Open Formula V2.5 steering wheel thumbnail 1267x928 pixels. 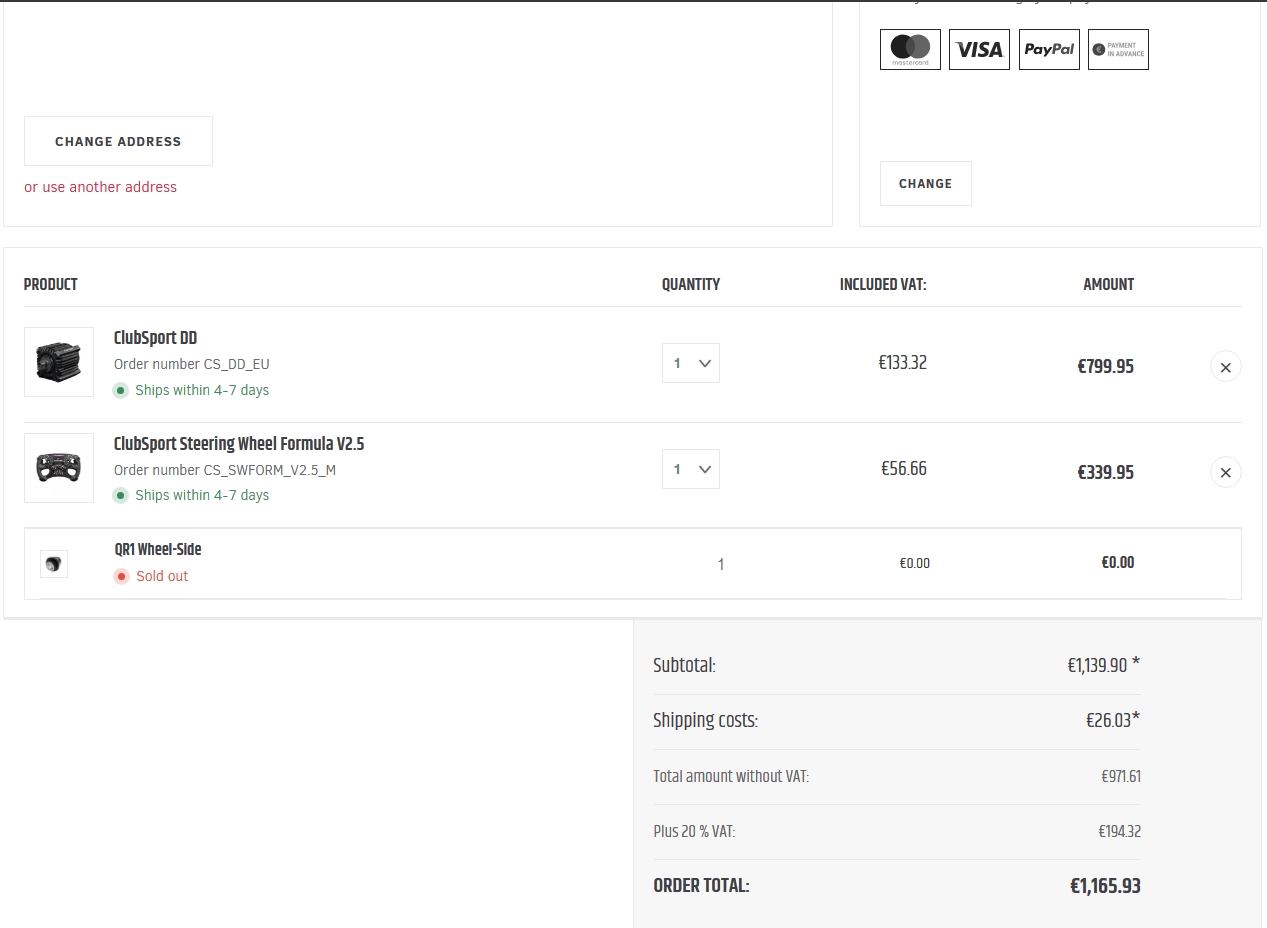(x=59, y=468)
